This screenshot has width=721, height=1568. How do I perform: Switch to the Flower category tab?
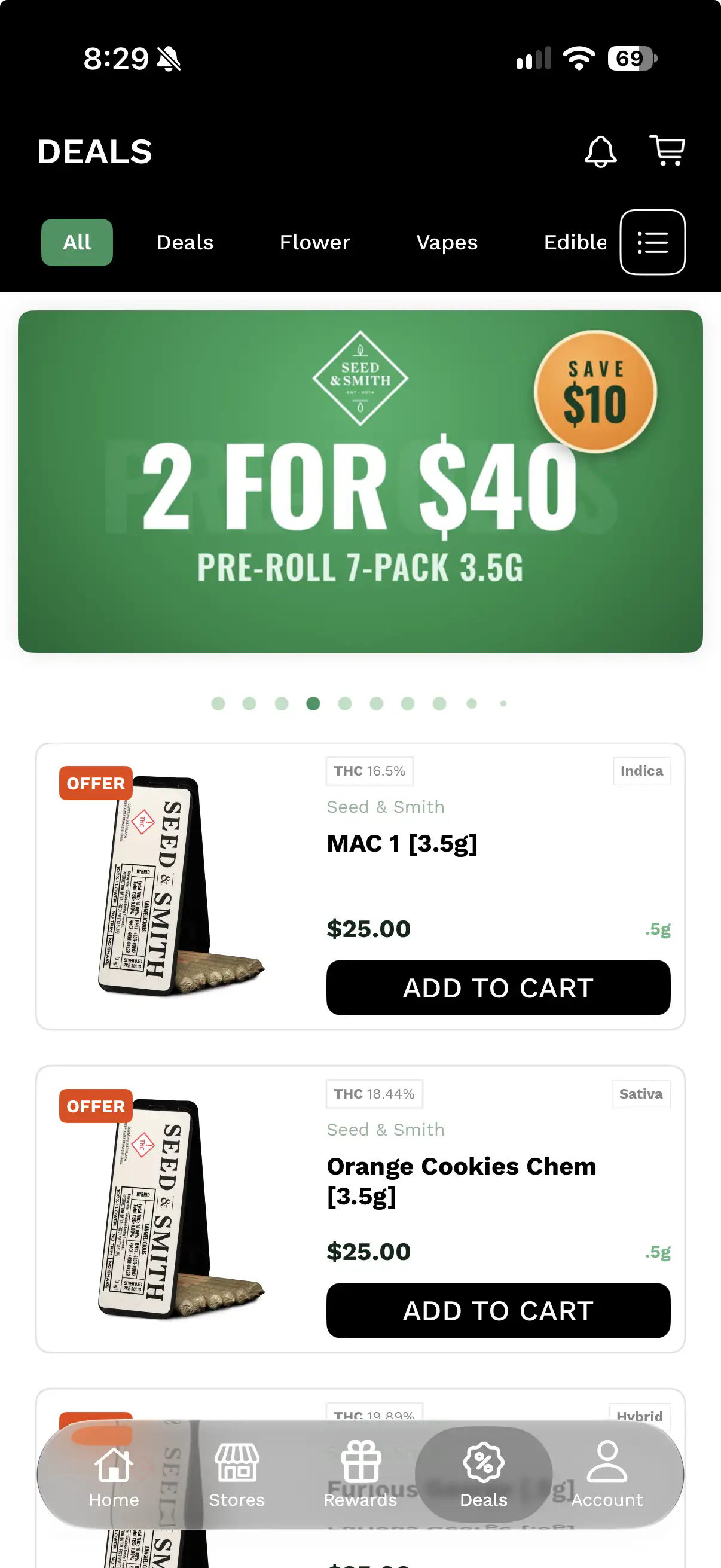[315, 242]
